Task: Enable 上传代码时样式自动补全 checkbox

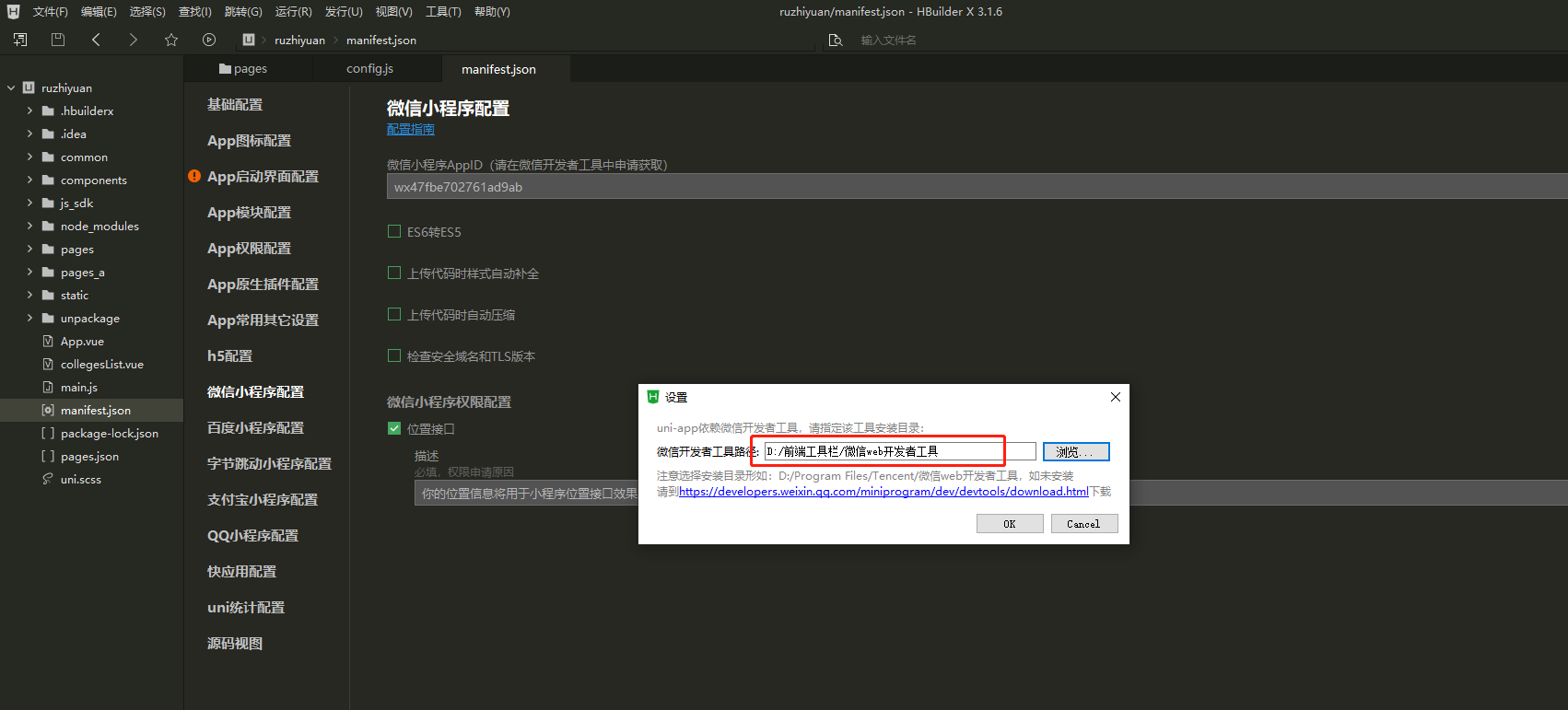Action: [x=394, y=273]
